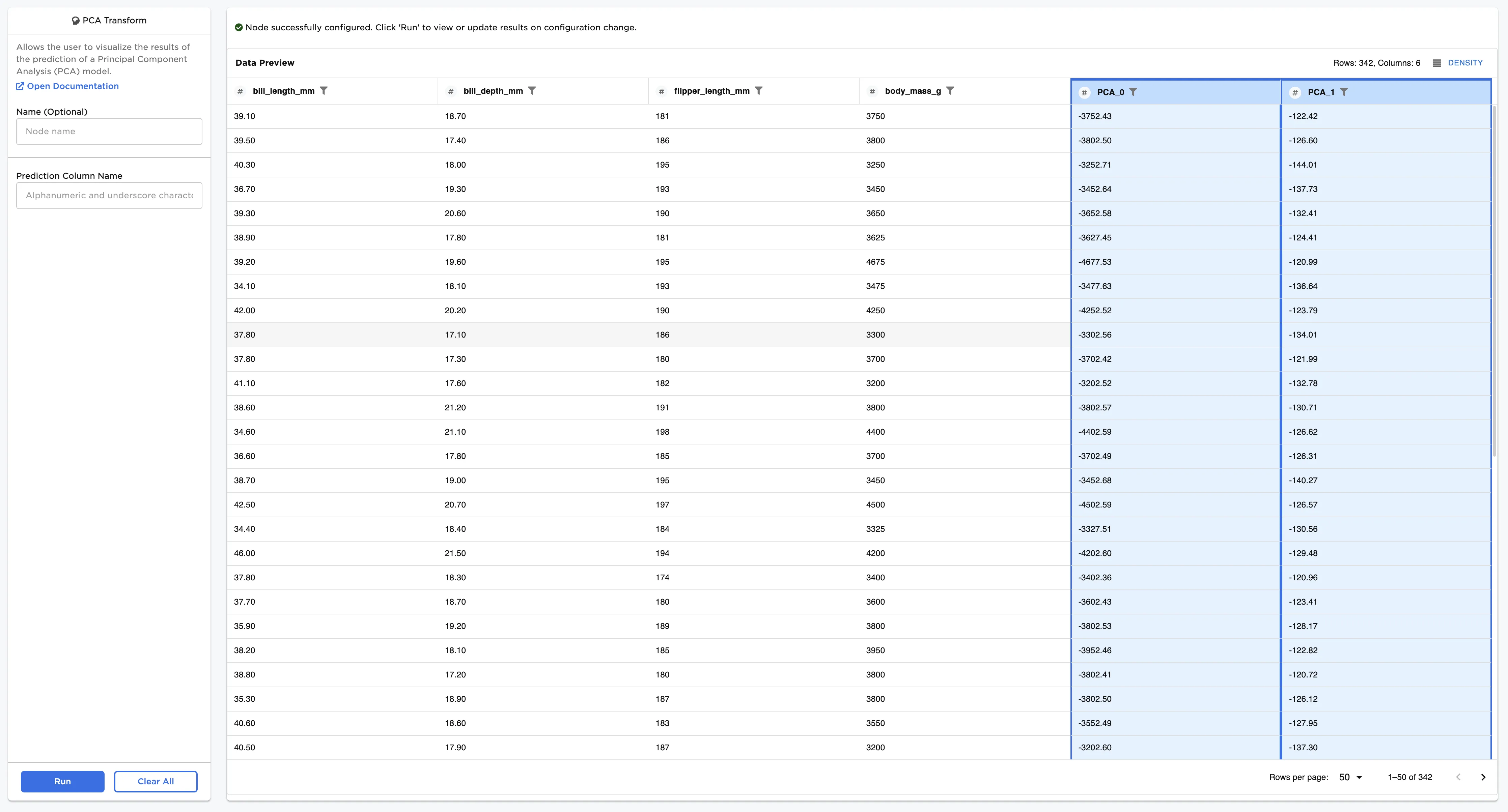Run the PCA Transform node
This screenshot has height=812, width=1508.
[62, 781]
